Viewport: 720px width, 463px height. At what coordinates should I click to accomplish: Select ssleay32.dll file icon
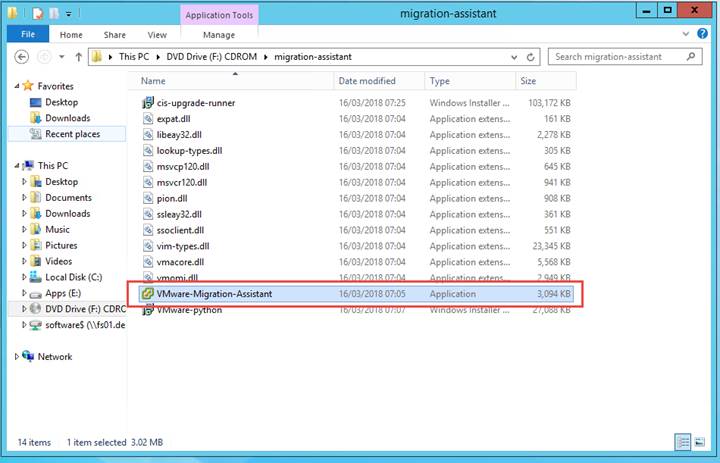[148, 215]
